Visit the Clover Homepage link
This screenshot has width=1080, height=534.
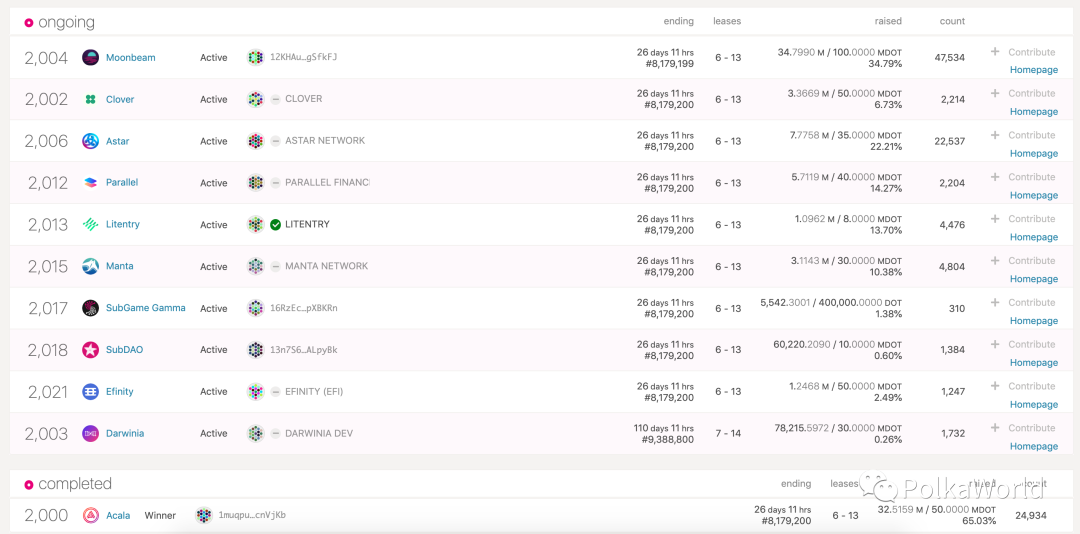pos(1034,112)
